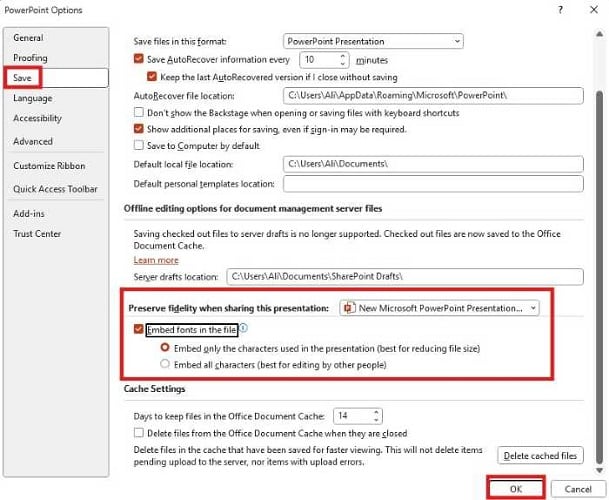Enable Don't show the Backstage checkbox
This screenshot has height=500, width=609.
click(x=139, y=113)
